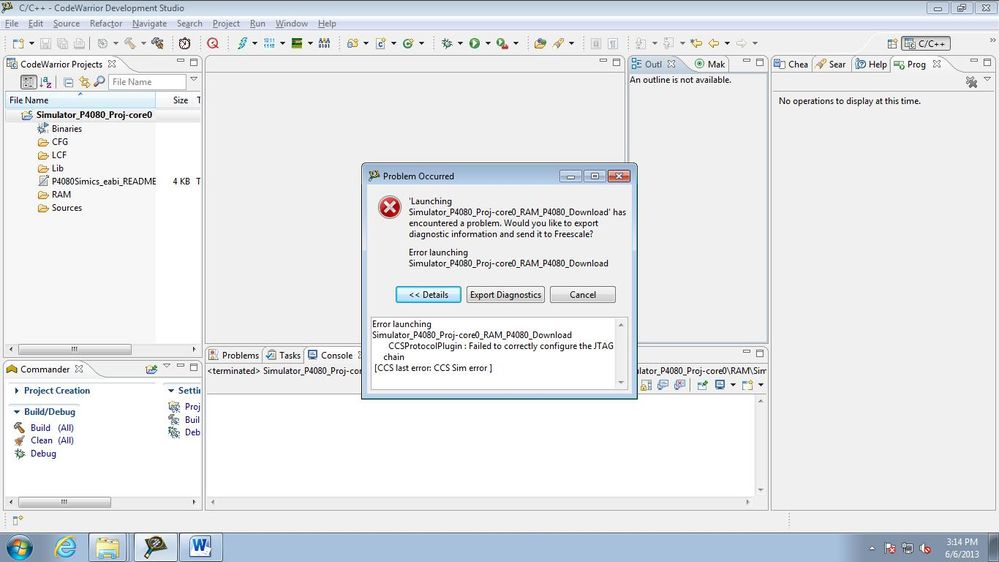The height and width of the screenshot is (562, 999).
Task: Click the Microsoft Word taskbar icon
Action: coord(201,547)
